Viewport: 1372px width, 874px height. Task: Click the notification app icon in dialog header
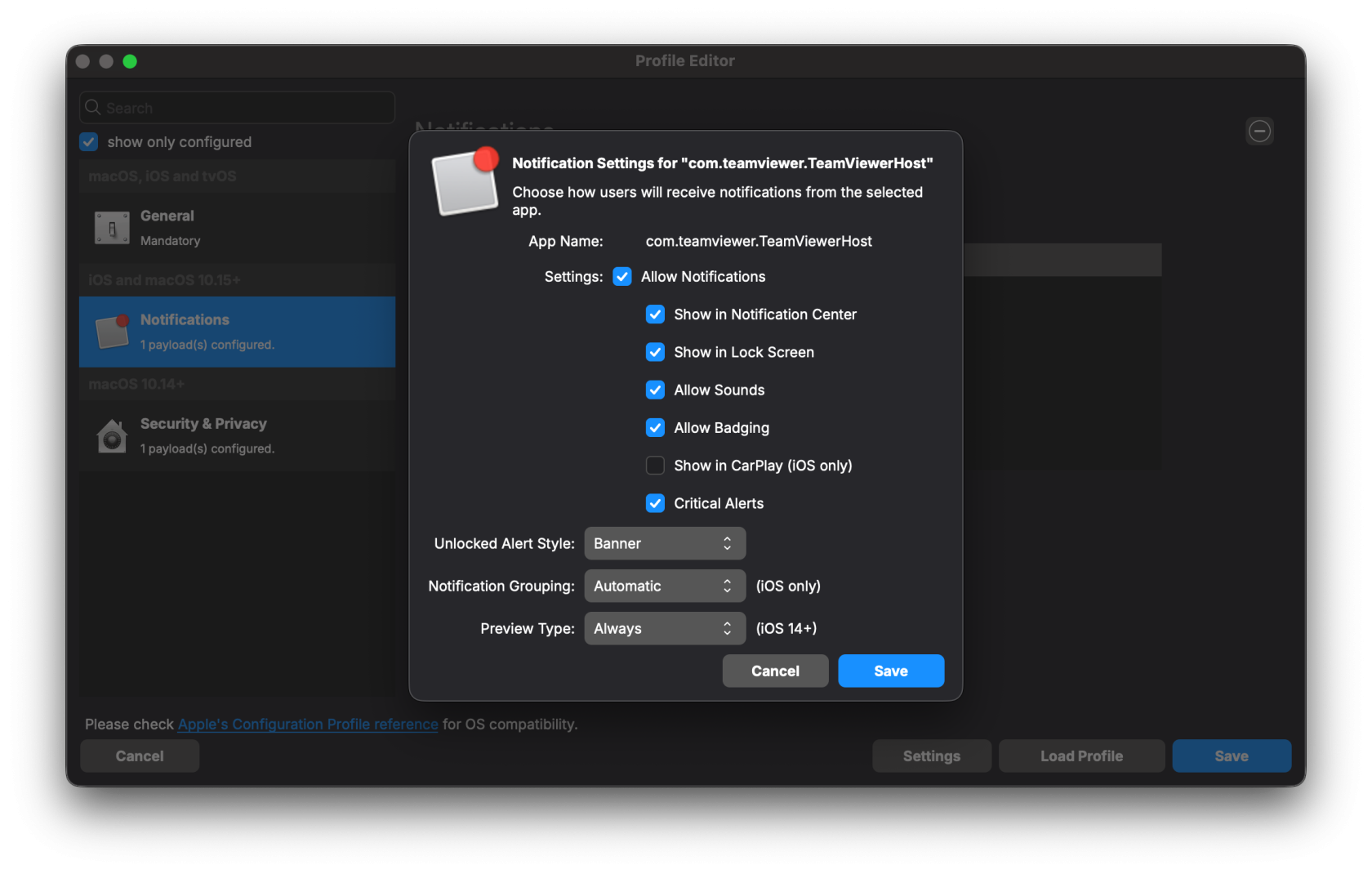point(465,183)
